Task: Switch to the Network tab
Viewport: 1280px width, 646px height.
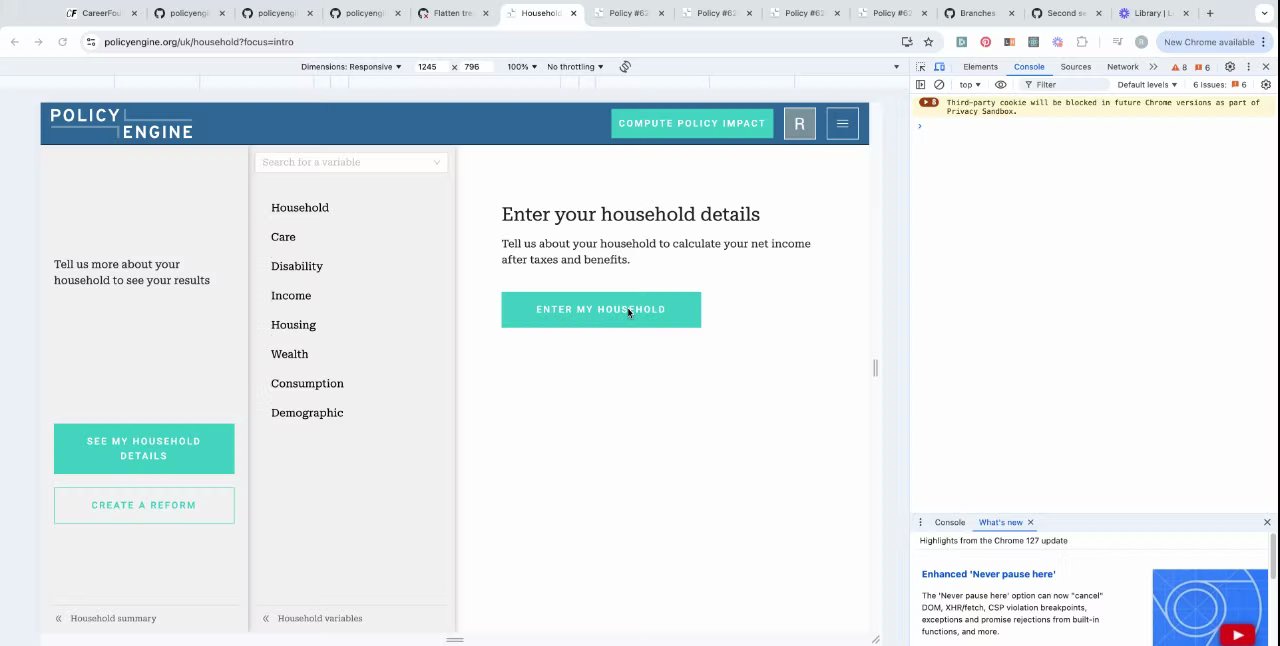Action: click(x=1122, y=67)
